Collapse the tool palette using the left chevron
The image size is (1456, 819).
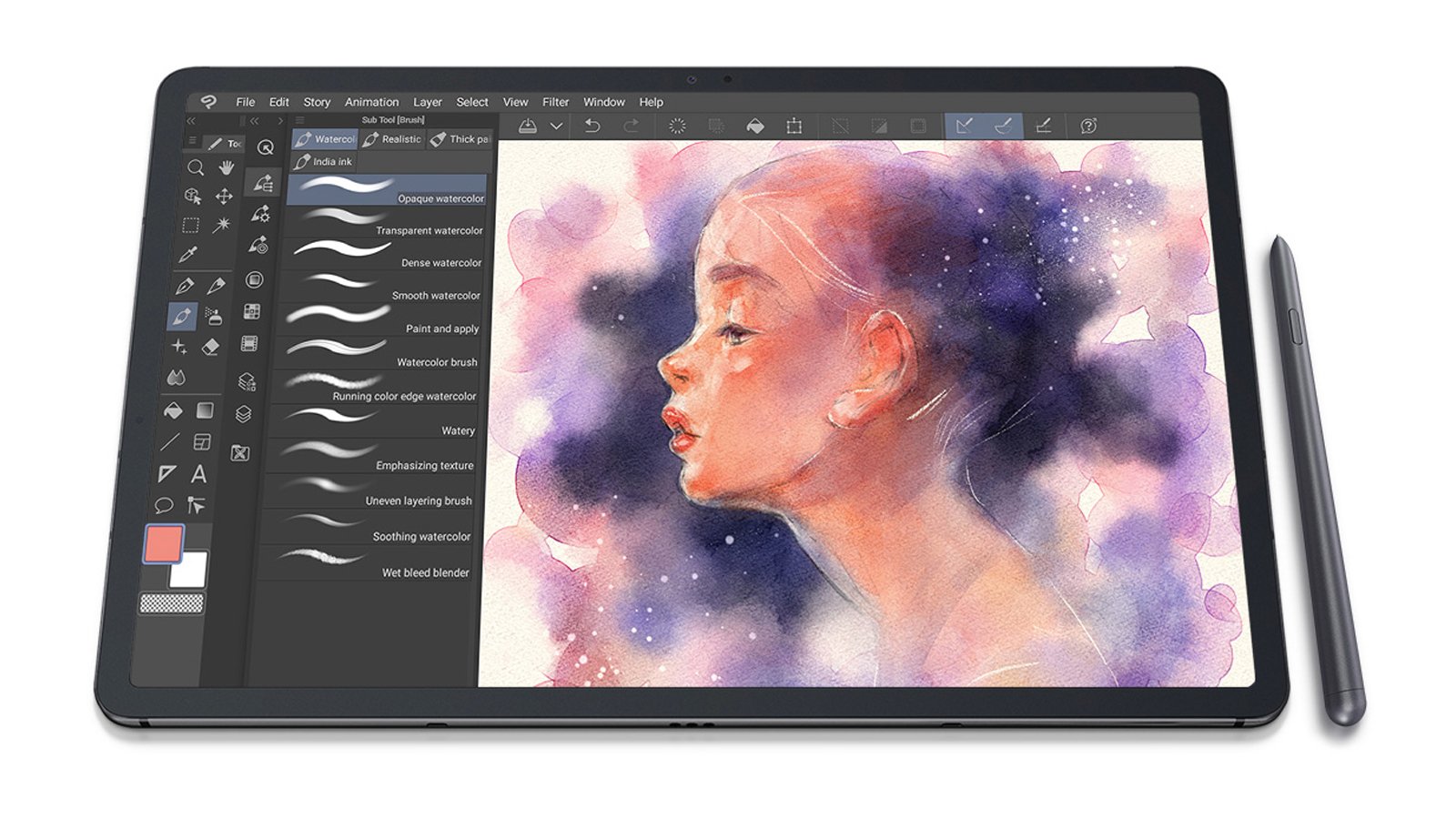(x=192, y=118)
